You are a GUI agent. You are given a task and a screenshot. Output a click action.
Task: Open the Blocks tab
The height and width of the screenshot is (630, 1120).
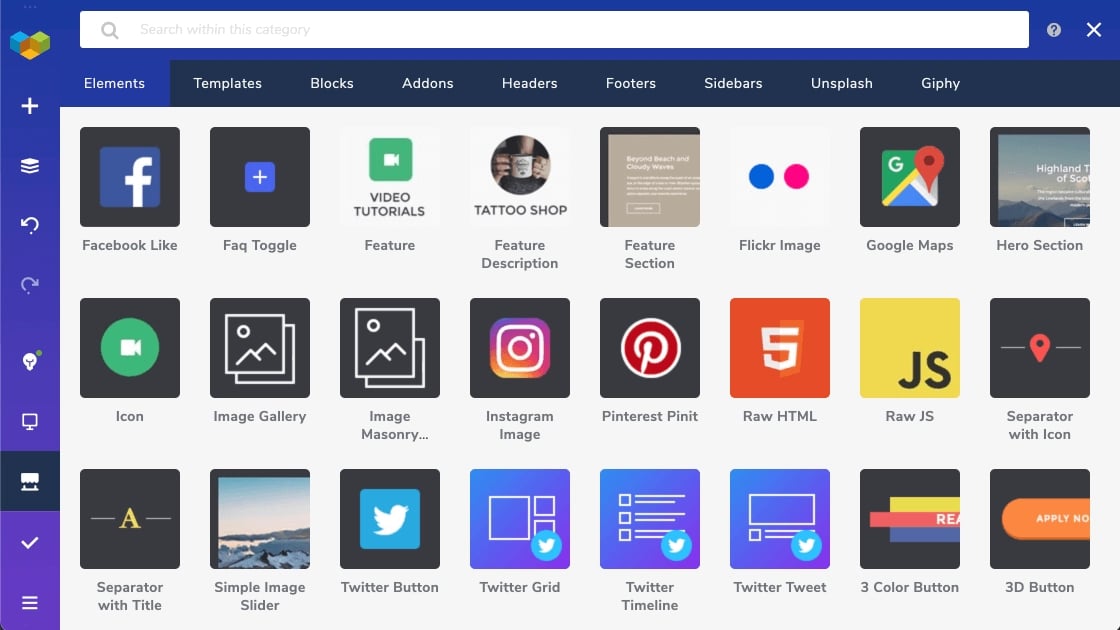(331, 84)
